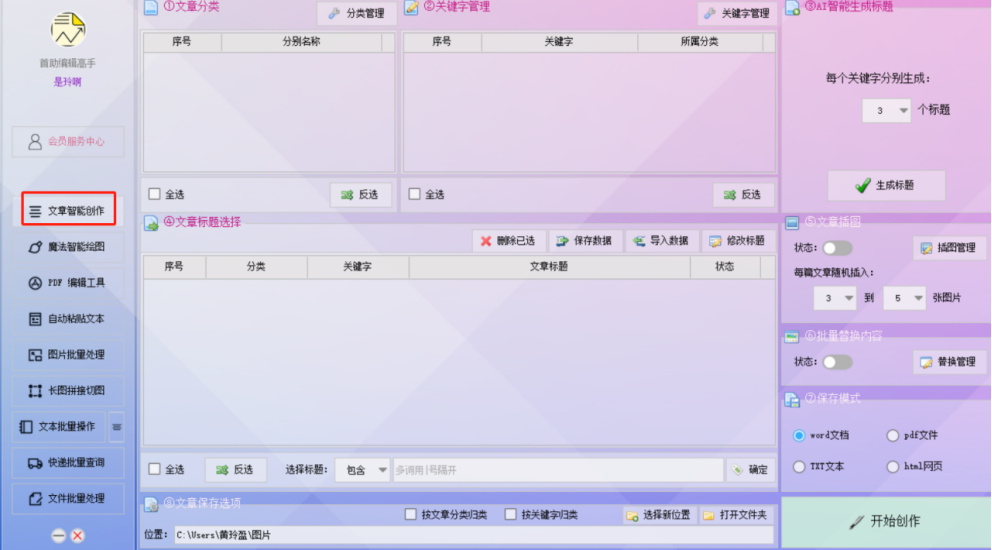Click 选择新位置 button

(659, 515)
